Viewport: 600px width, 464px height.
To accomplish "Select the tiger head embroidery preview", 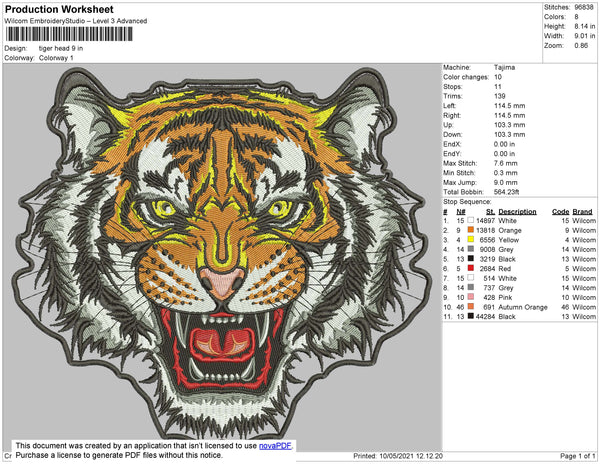I will point(221,252).
